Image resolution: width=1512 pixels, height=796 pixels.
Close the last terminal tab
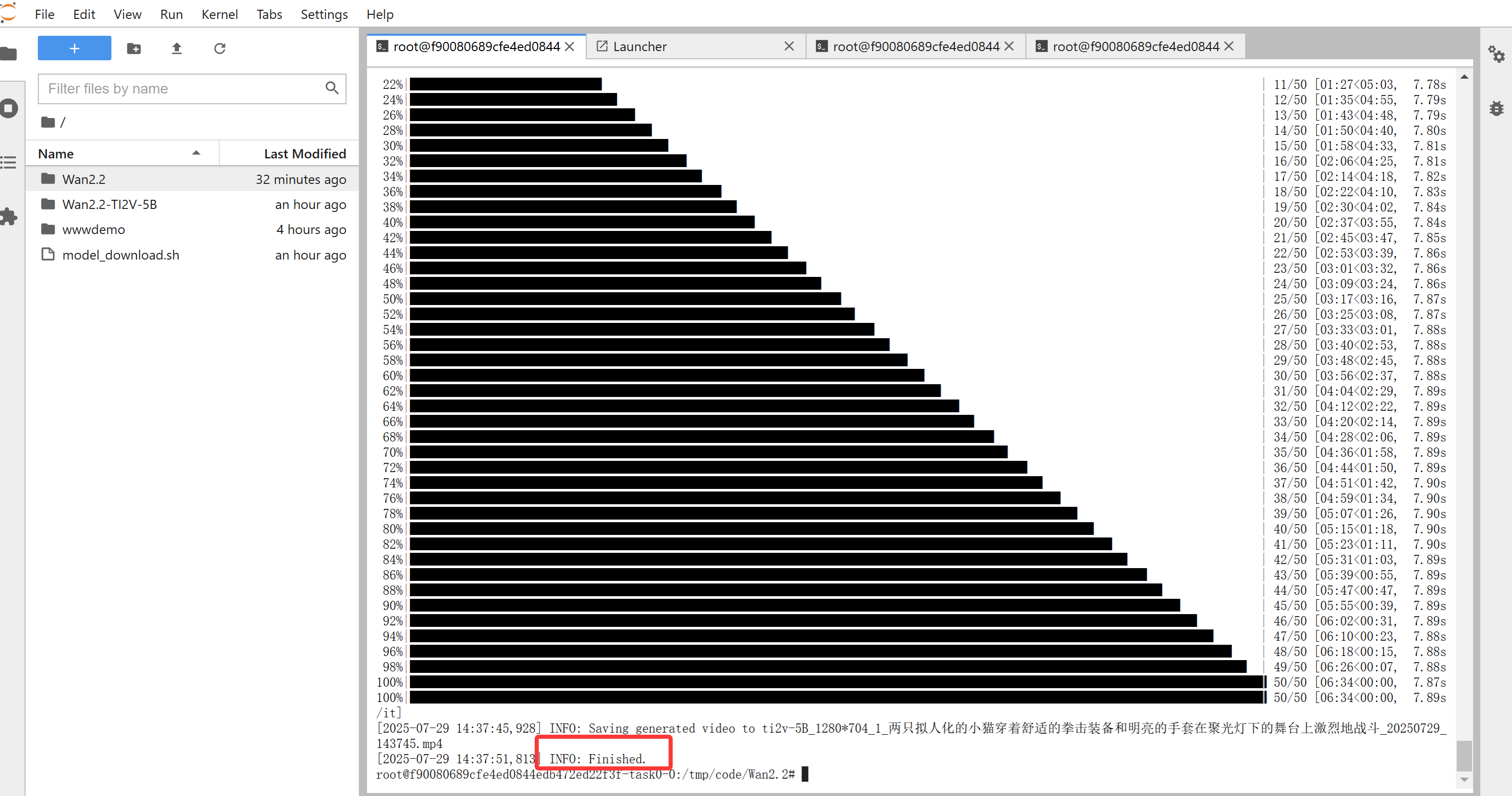(1228, 46)
